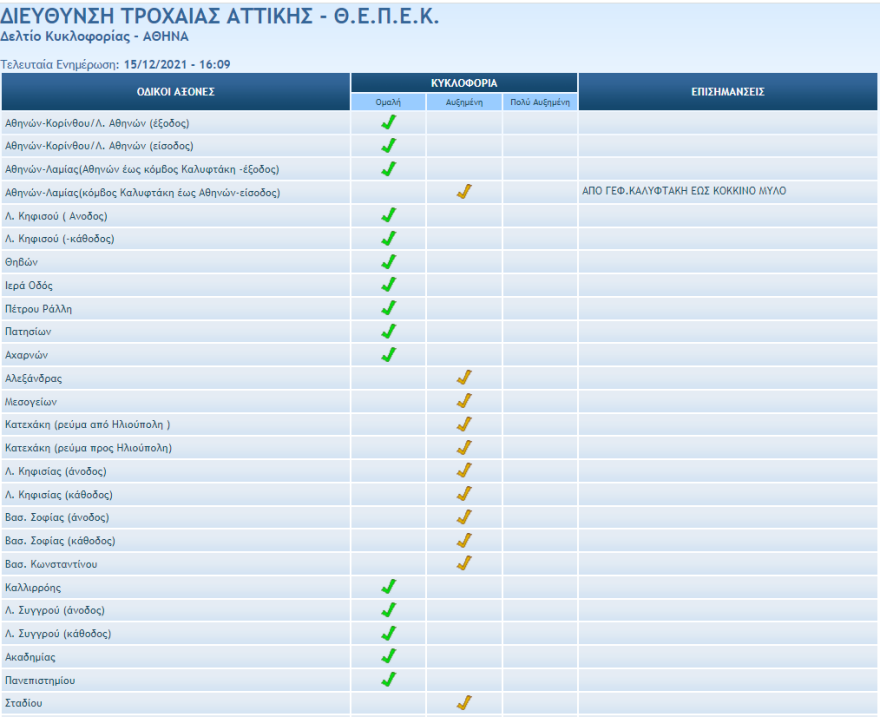This screenshot has height=717, width=880.
Task: Click yellow checkmark in Σταδίου row
Action: click(x=464, y=703)
